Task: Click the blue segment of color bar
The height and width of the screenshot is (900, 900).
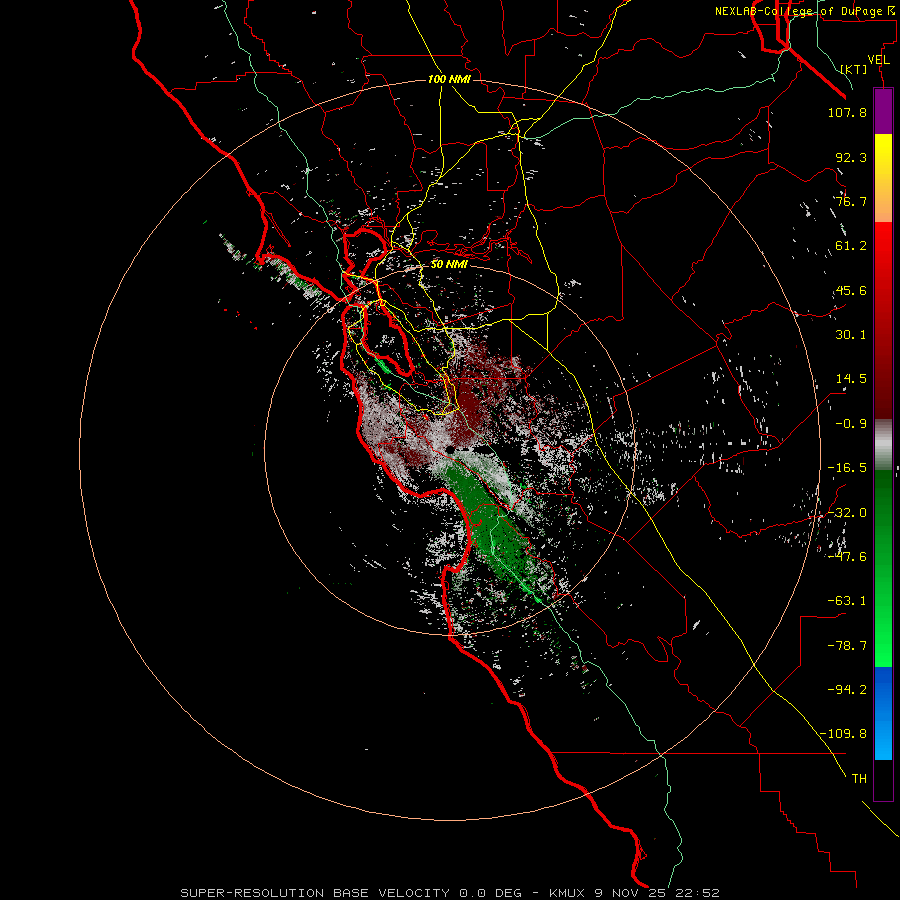Action: click(883, 712)
